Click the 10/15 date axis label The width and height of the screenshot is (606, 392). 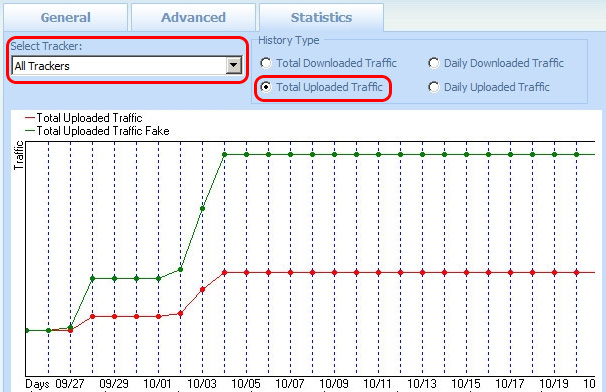click(466, 384)
